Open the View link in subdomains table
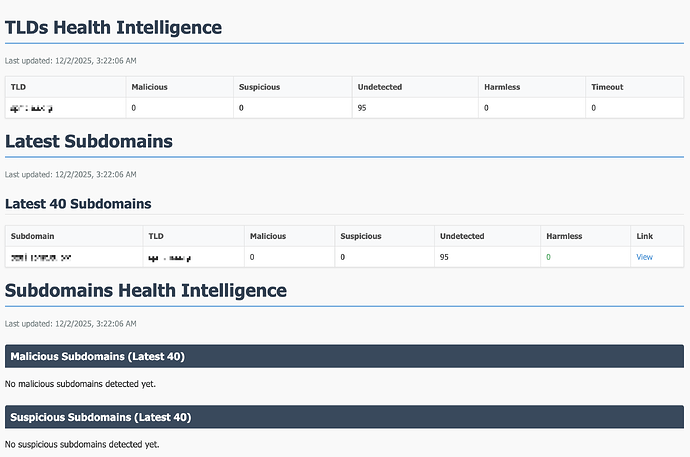The height and width of the screenshot is (457, 690). (644, 257)
